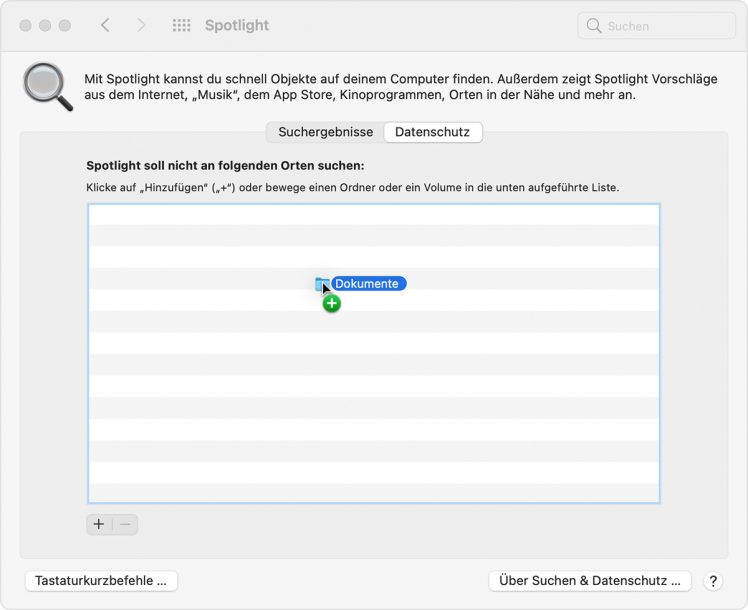Click the green plus badge under Dokumente
The width and height of the screenshot is (748, 610).
pos(332,303)
